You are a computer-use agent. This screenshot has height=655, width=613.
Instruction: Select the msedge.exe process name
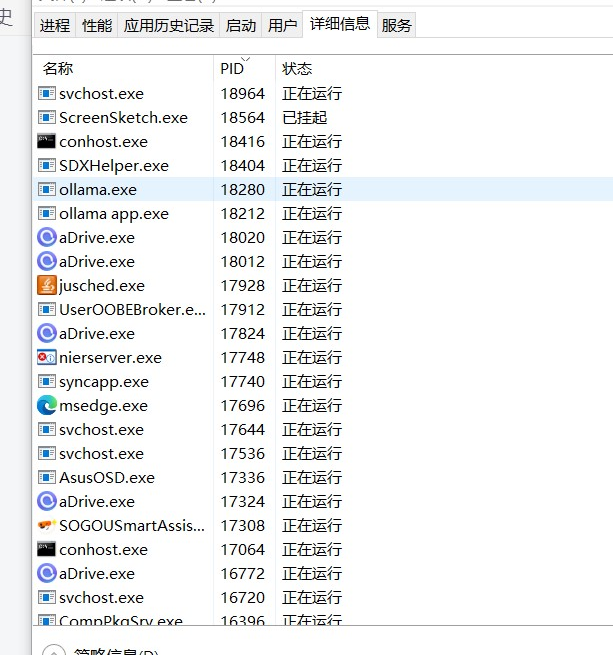(x=103, y=406)
